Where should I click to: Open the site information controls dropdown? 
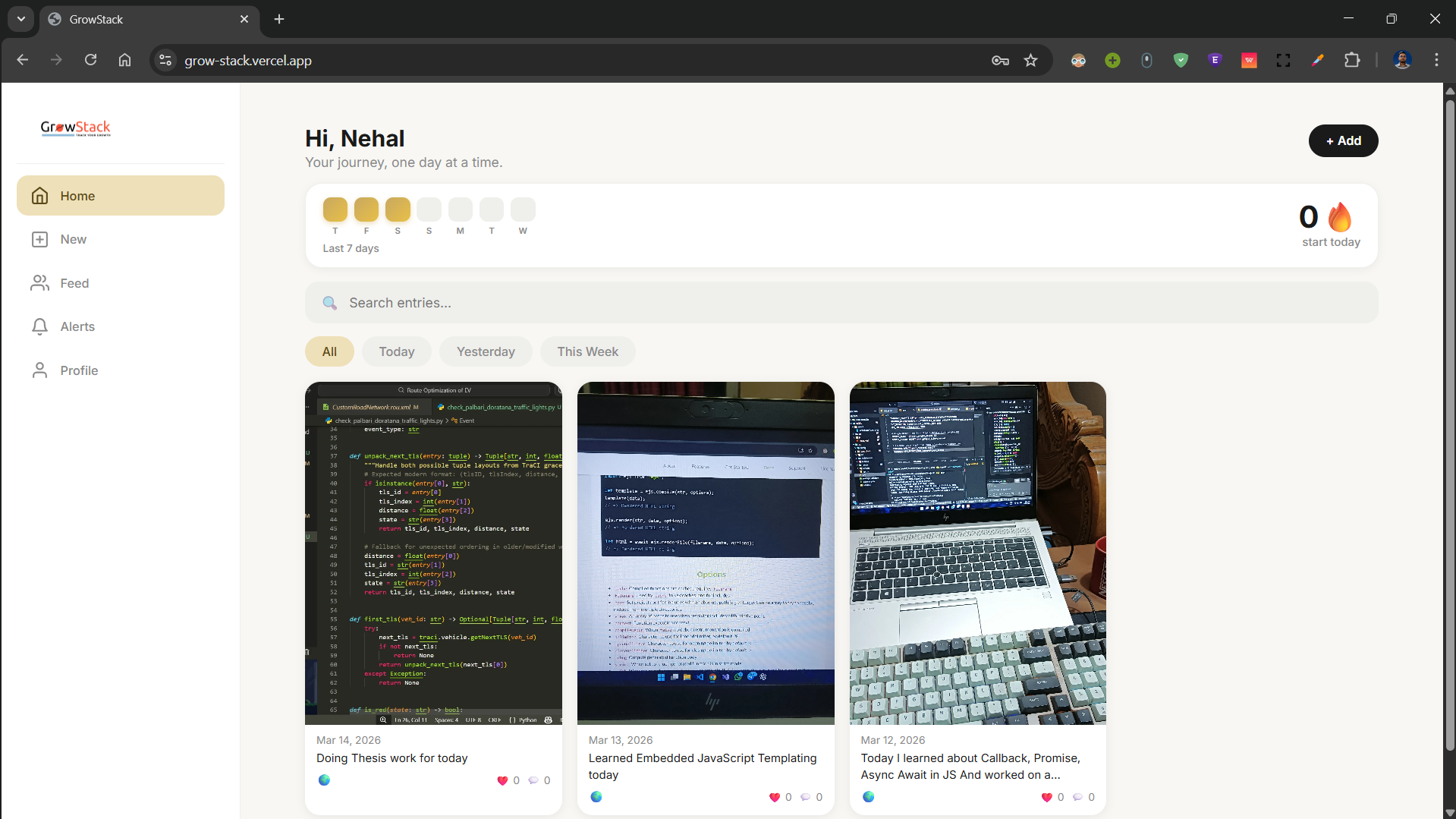165,60
